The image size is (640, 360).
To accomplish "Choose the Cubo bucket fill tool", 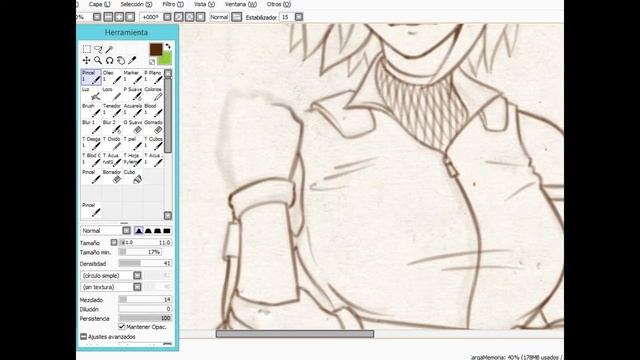I will pos(133,177).
